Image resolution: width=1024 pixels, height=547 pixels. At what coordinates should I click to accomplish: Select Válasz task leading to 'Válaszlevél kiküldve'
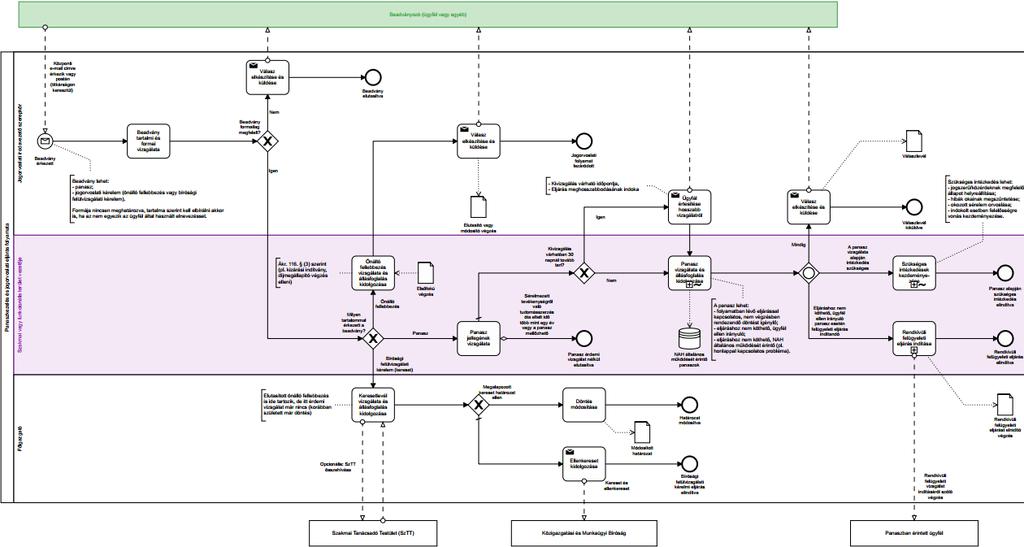(x=808, y=207)
